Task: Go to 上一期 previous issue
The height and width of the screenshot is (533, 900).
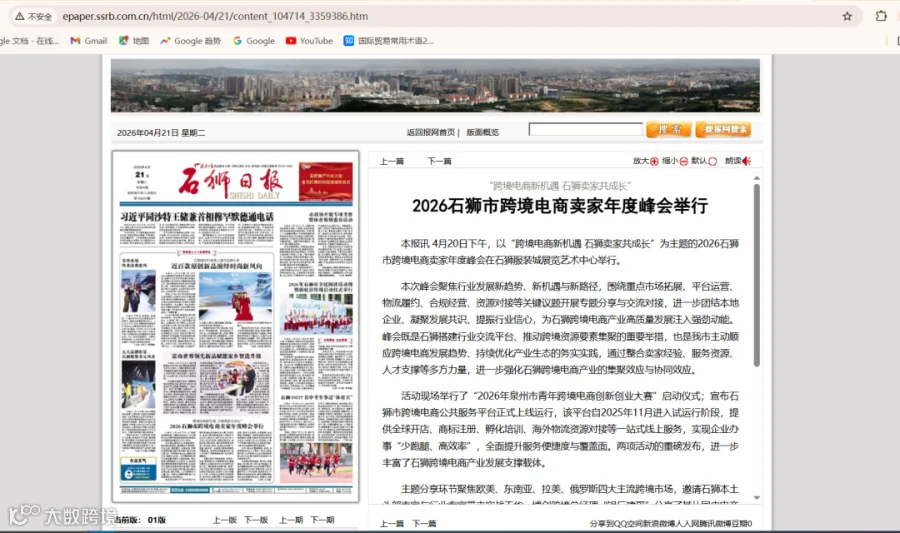Action: (291, 520)
